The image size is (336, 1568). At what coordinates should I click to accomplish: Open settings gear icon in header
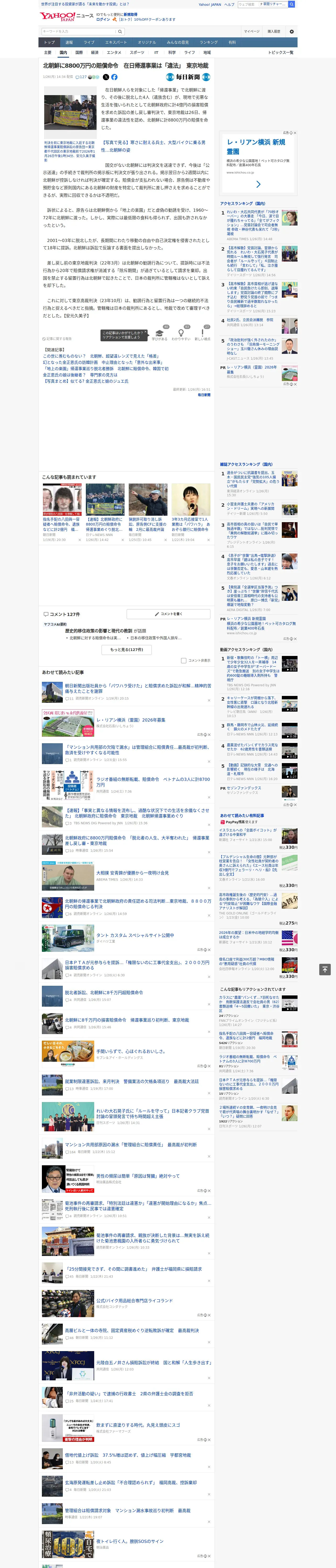click(x=292, y=31)
